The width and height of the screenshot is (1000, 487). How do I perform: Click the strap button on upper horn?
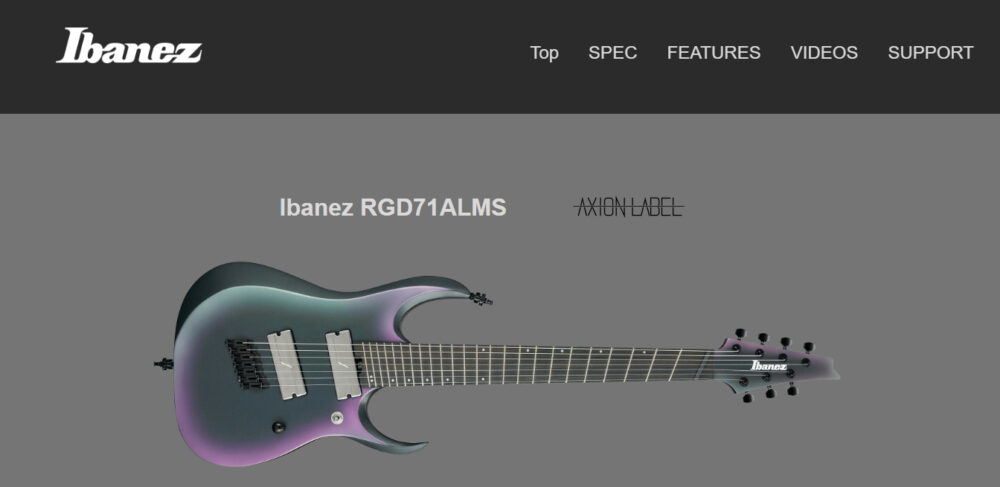481,298
